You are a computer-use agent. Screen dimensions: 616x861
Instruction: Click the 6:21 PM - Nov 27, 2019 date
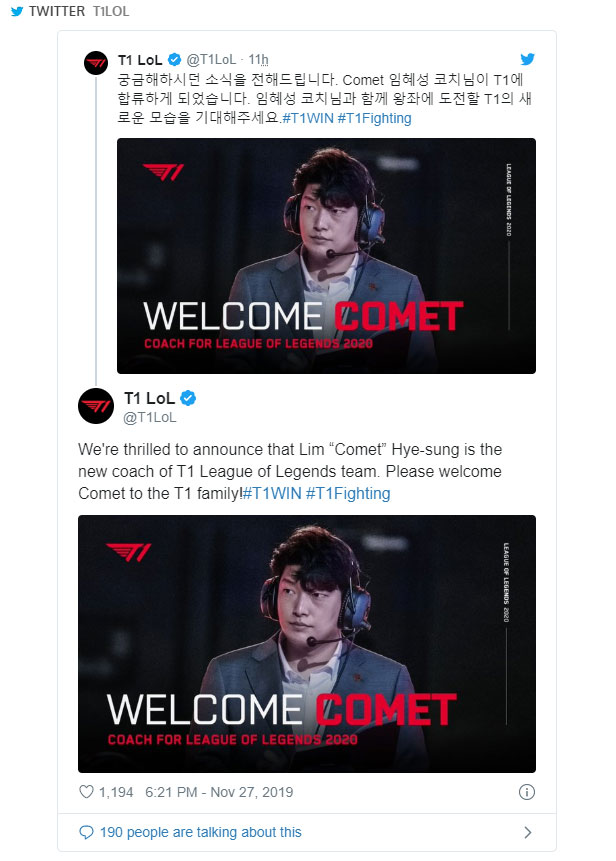pyautogui.click(x=219, y=792)
